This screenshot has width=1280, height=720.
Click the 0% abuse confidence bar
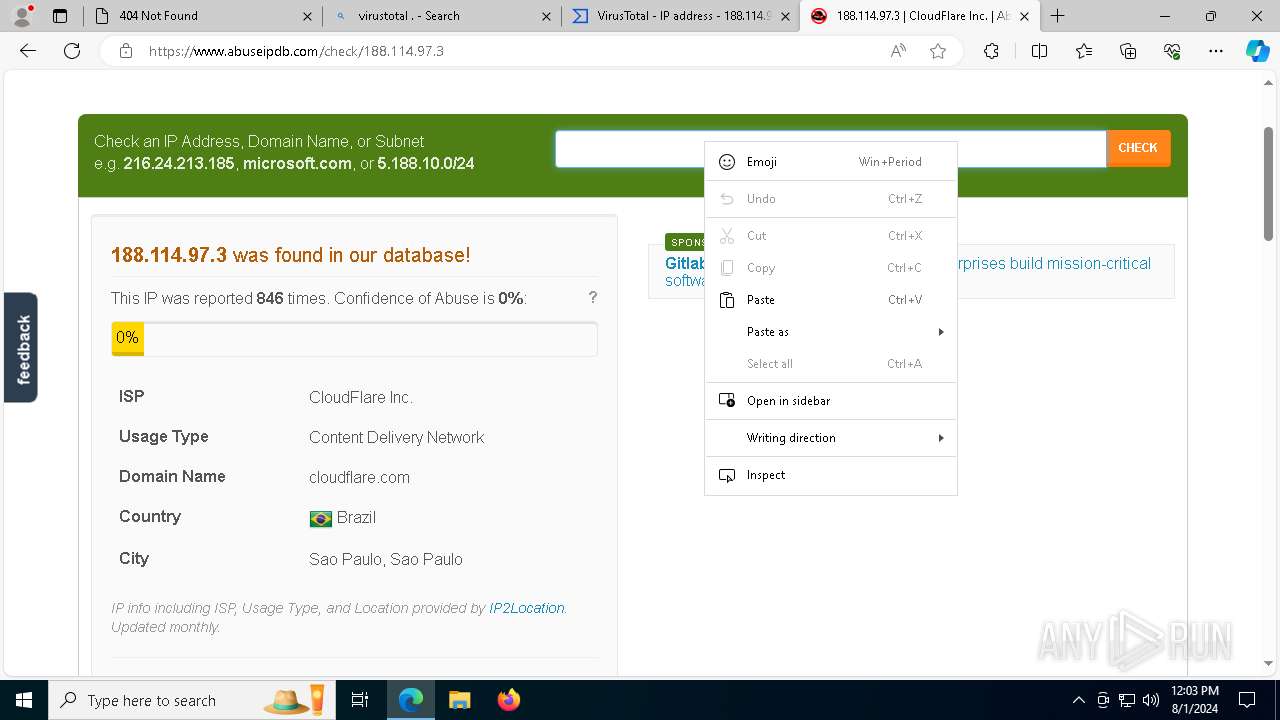(x=354, y=339)
